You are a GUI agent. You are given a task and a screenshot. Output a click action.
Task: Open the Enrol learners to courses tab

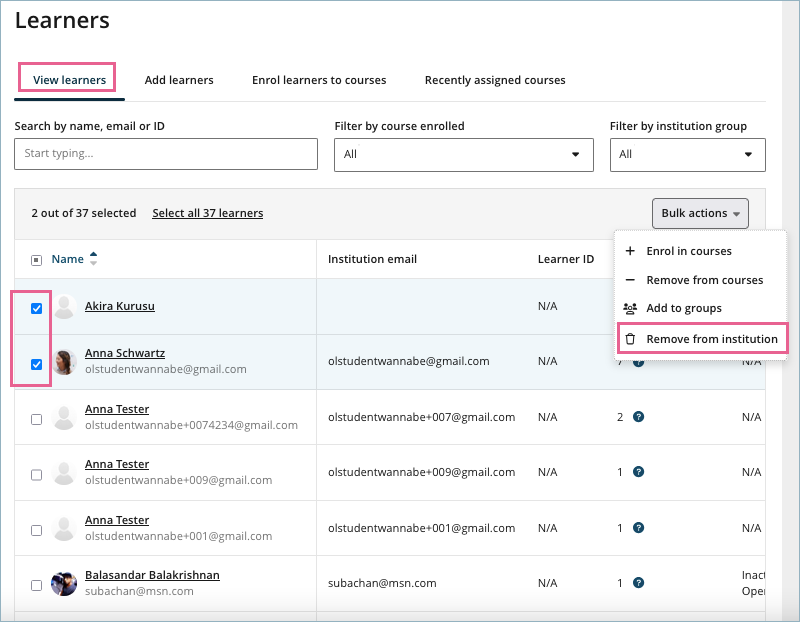319,80
